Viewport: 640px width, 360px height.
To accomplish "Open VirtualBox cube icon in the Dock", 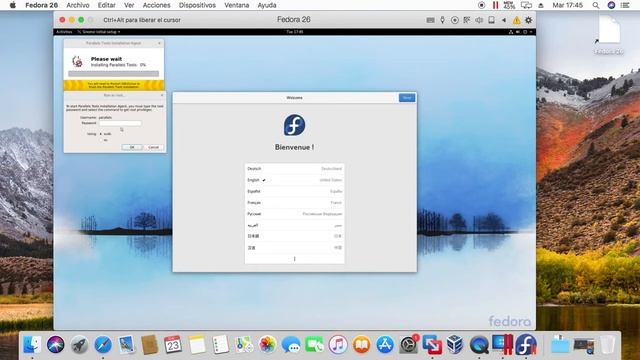I will coord(455,345).
